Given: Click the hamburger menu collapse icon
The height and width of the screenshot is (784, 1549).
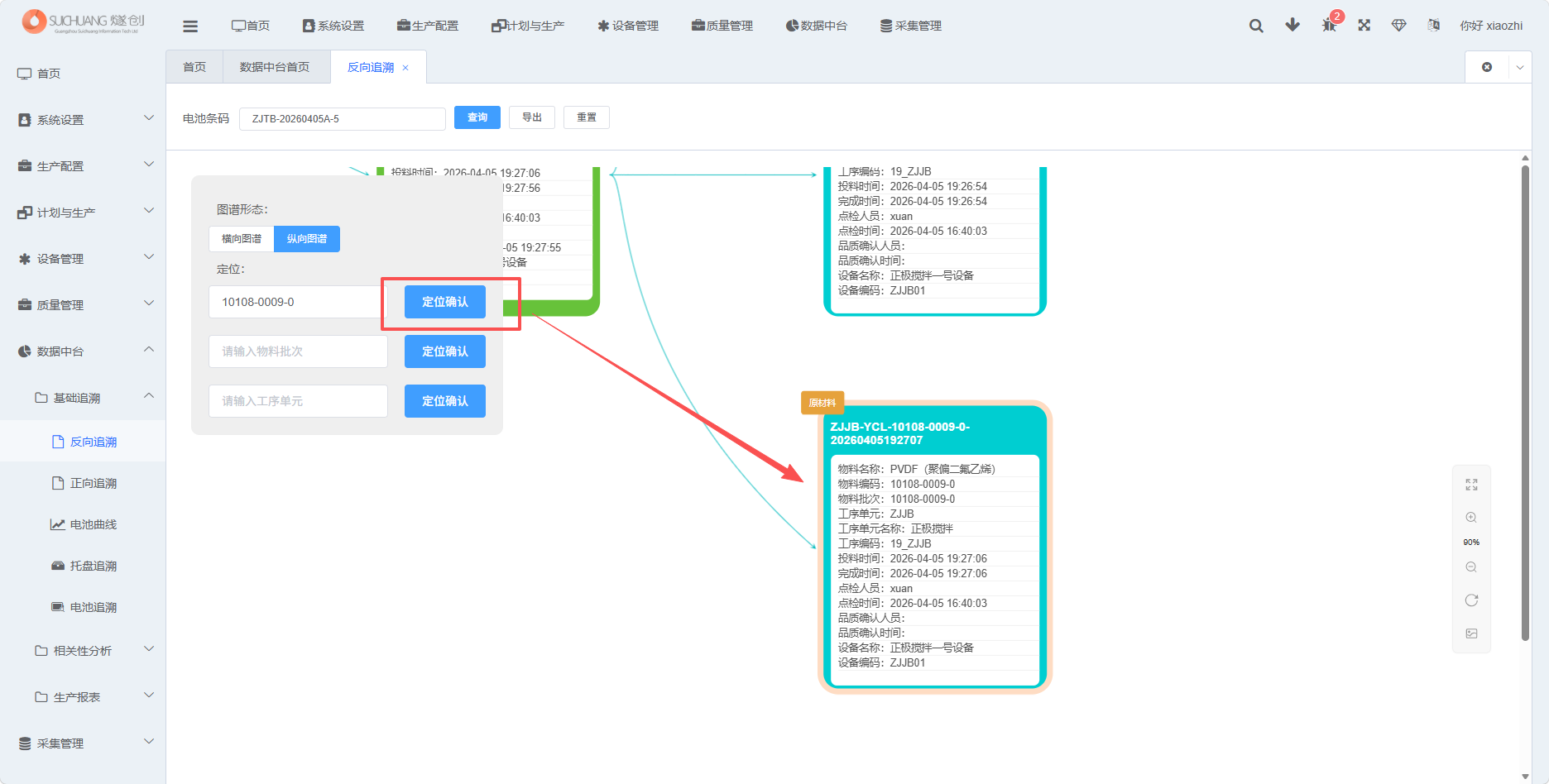Looking at the screenshot, I should [x=190, y=26].
